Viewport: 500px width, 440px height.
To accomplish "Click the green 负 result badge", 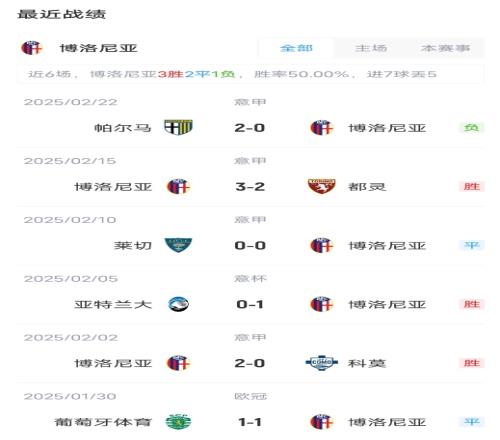I will pyautogui.click(x=472, y=127).
